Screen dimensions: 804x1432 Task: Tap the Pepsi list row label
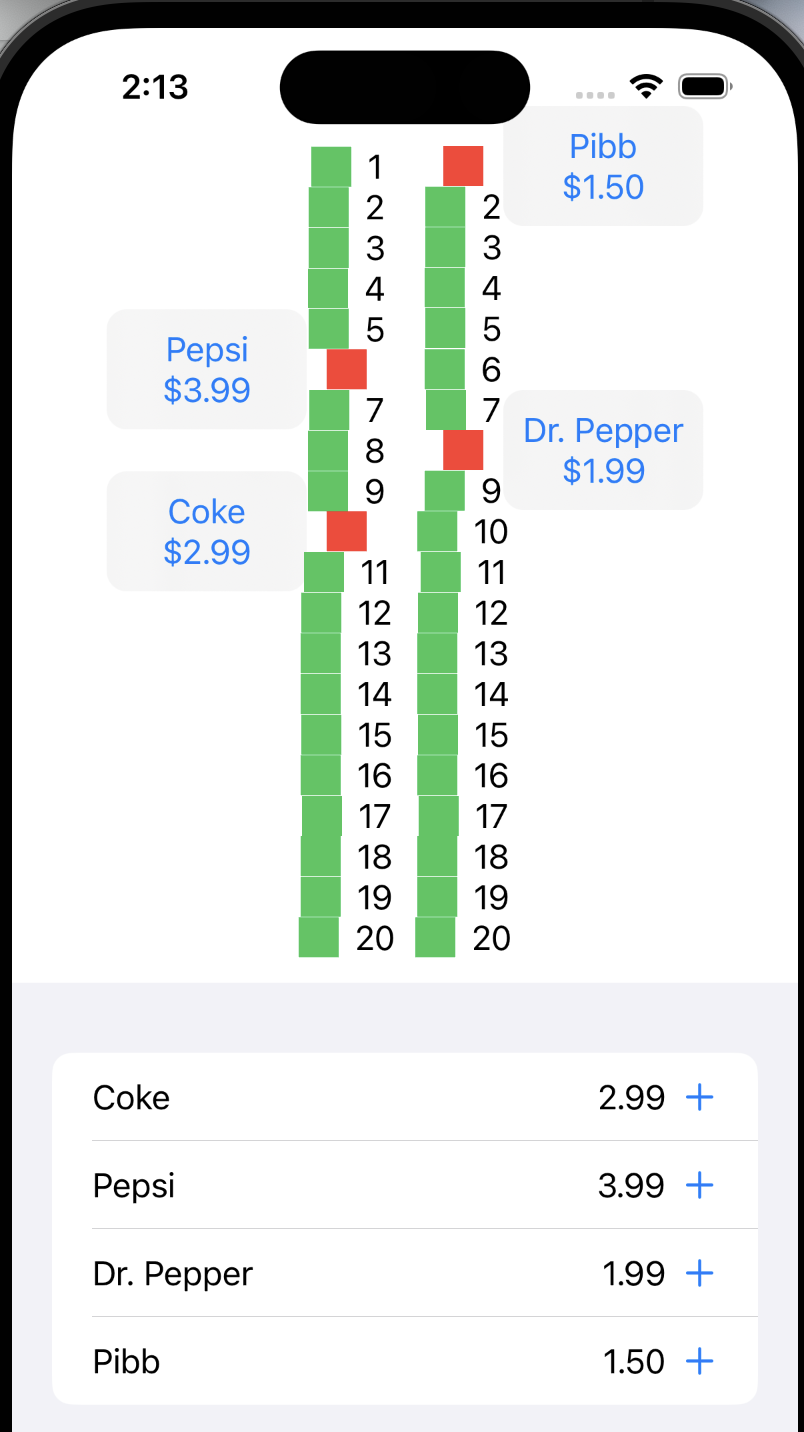click(134, 1185)
